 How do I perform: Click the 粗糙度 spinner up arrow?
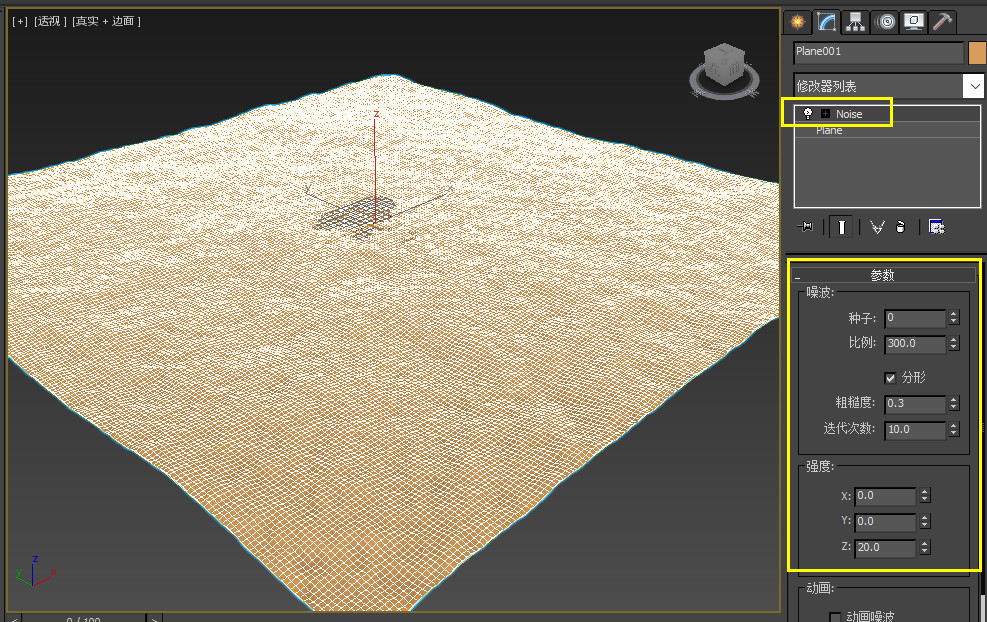954,399
